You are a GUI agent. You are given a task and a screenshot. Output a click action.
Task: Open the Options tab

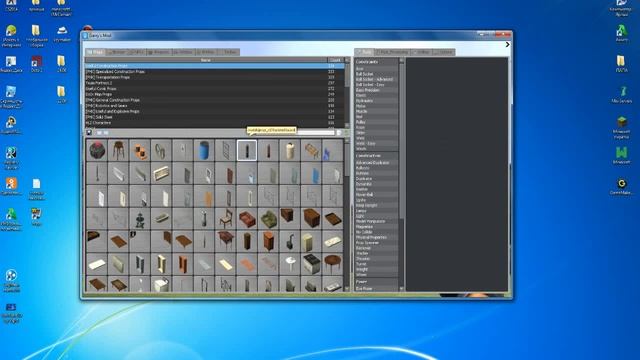[444, 52]
